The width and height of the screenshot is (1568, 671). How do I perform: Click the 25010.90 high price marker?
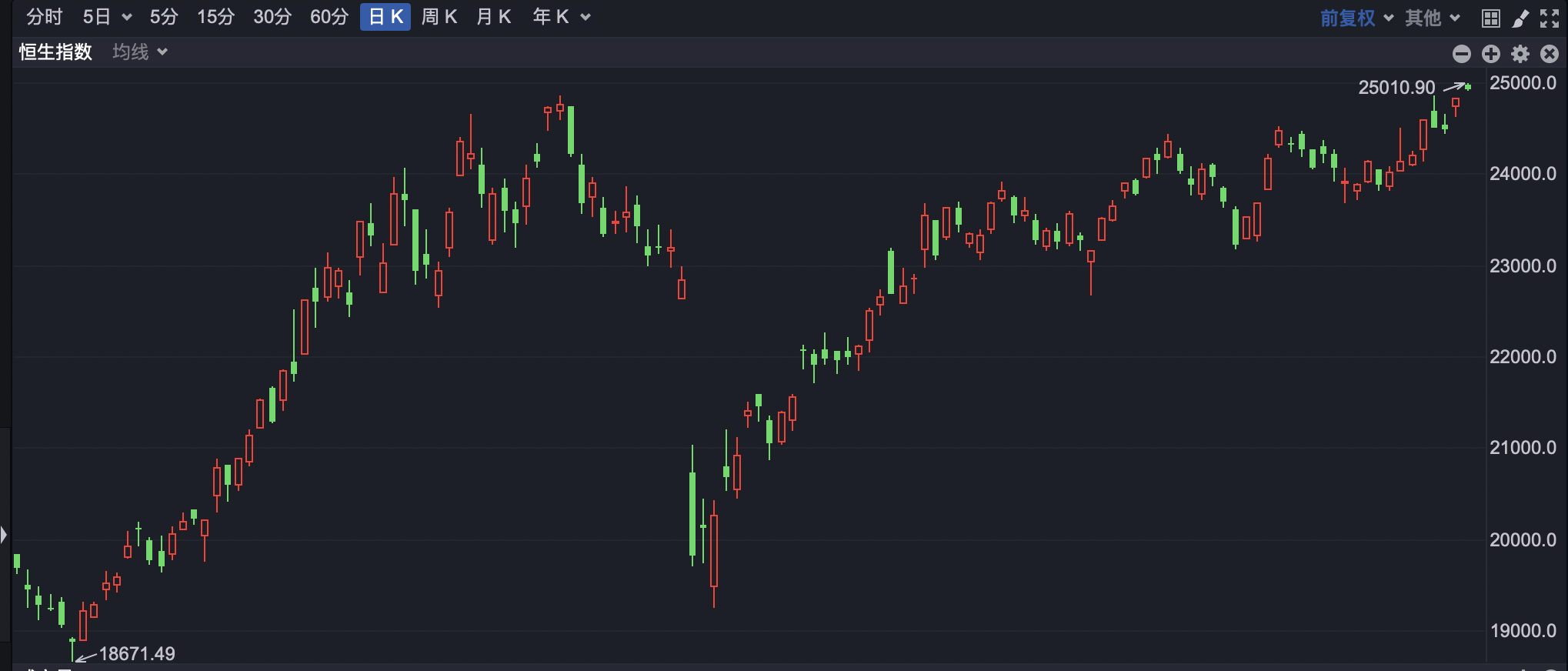[x=1396, y=87]
